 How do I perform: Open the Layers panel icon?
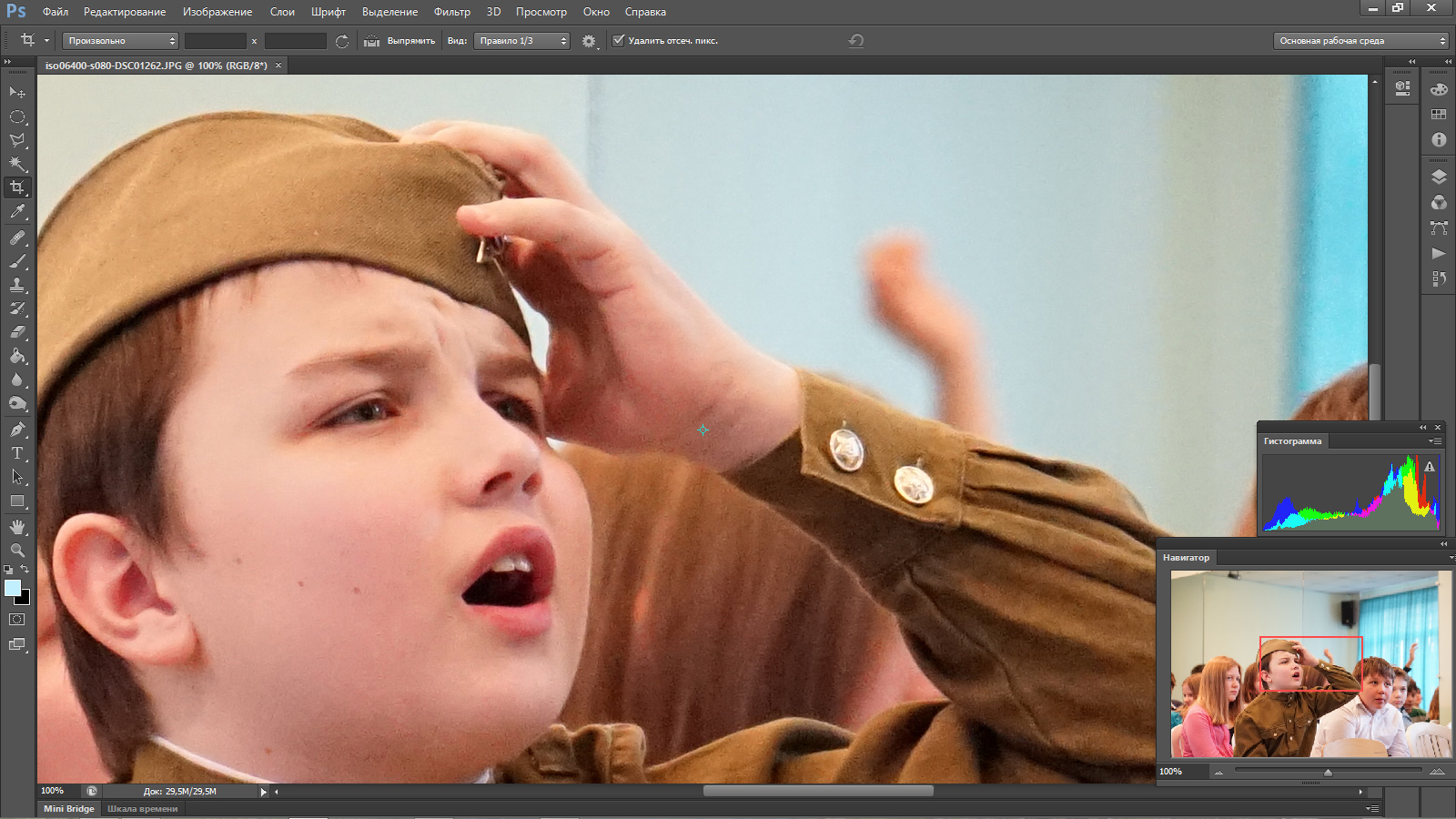click(x=1439, y=177)
